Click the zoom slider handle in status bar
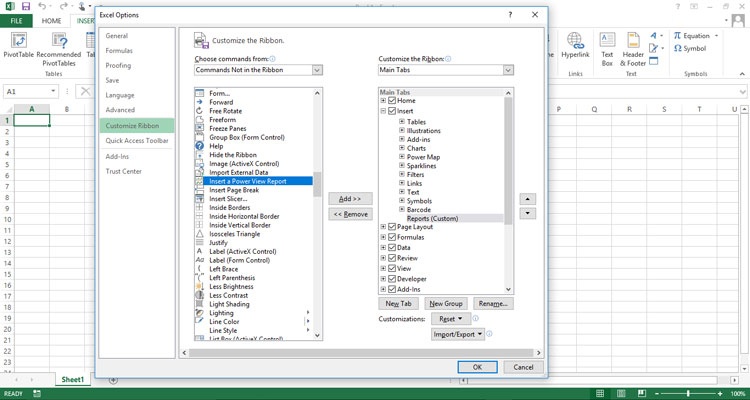Image resolution: width=750 pixels, height=400 pixels. [x=688, y=394]
